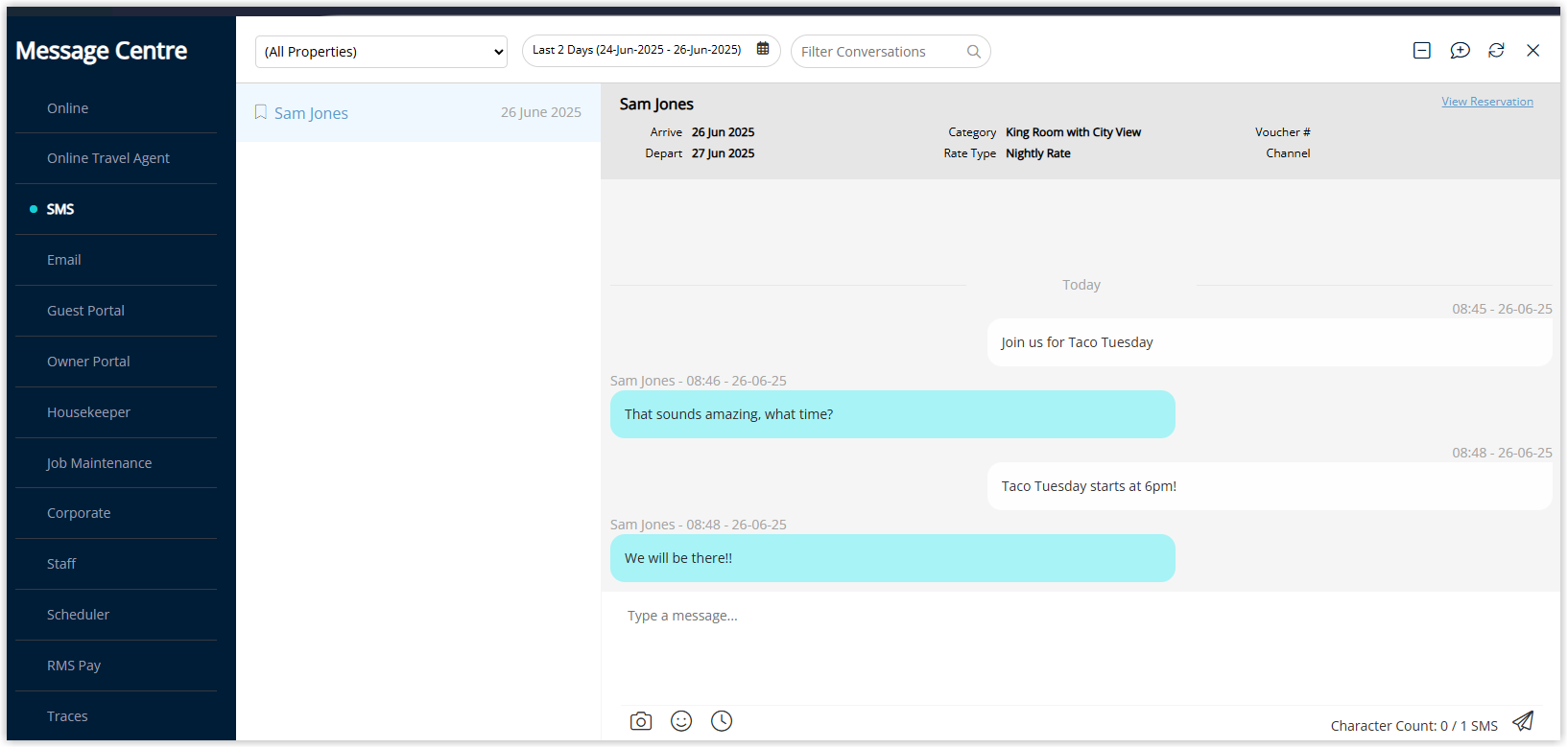Click the 08:48 - 26-06-25 outgoing timestamp
The image size is (1568, 748).
1502,453
